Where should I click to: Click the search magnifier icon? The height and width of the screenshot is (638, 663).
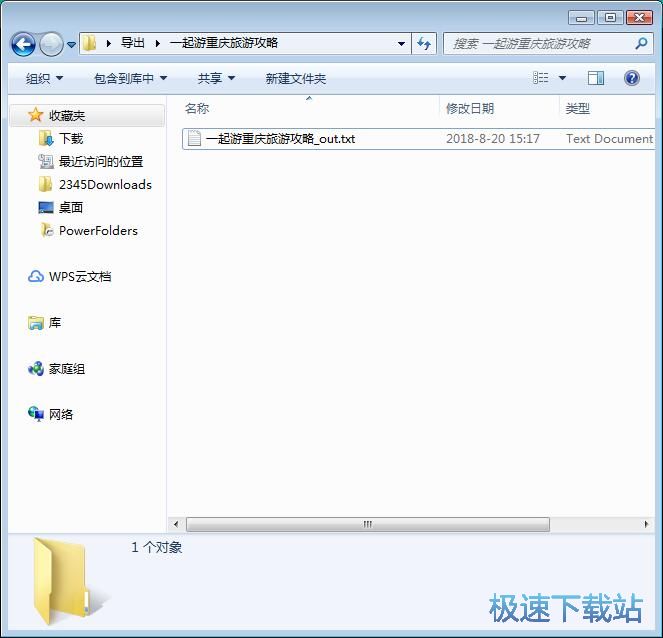click(641, 43)
